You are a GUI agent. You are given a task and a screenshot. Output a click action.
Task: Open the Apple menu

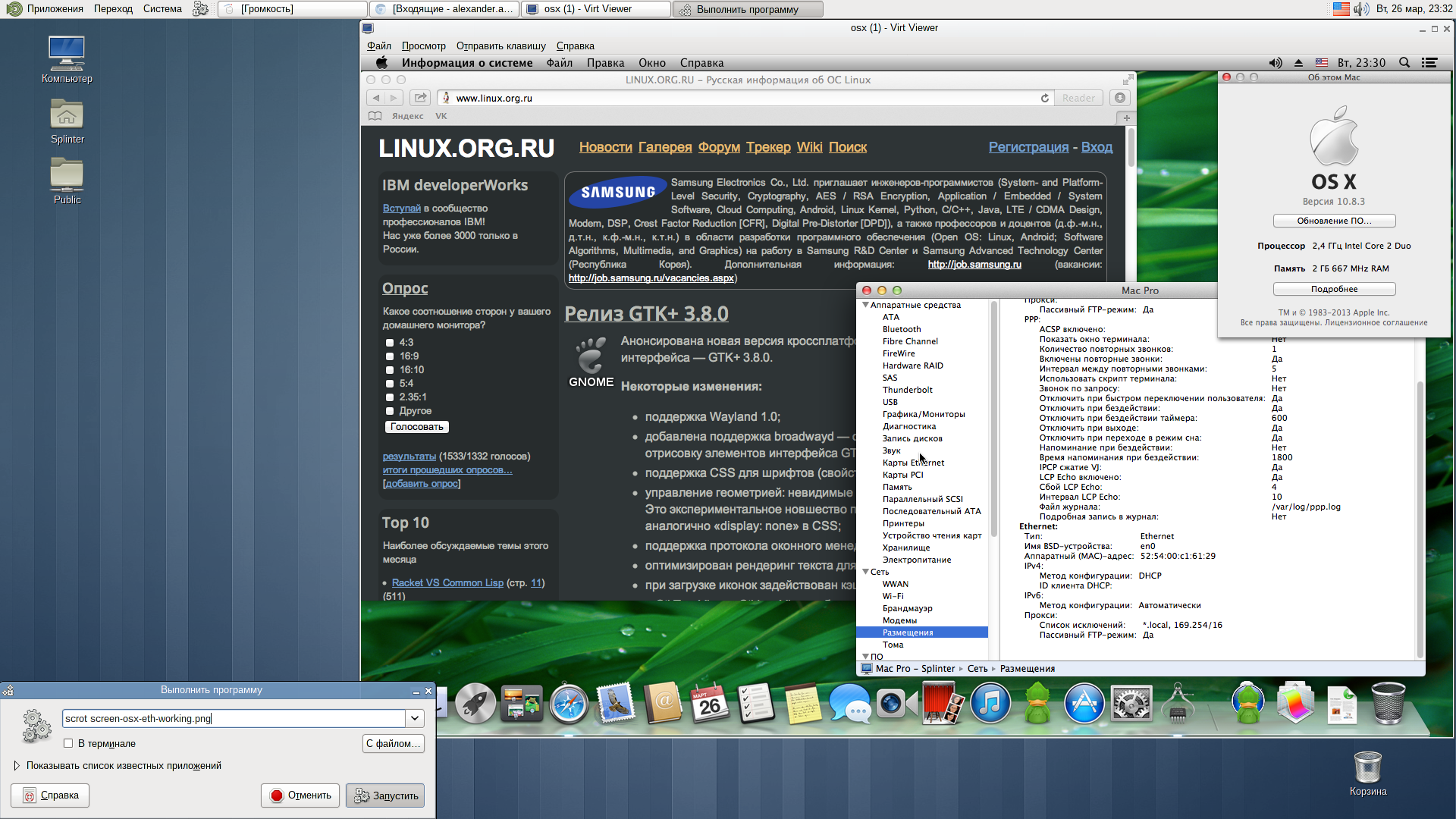(x=381, y=63)
